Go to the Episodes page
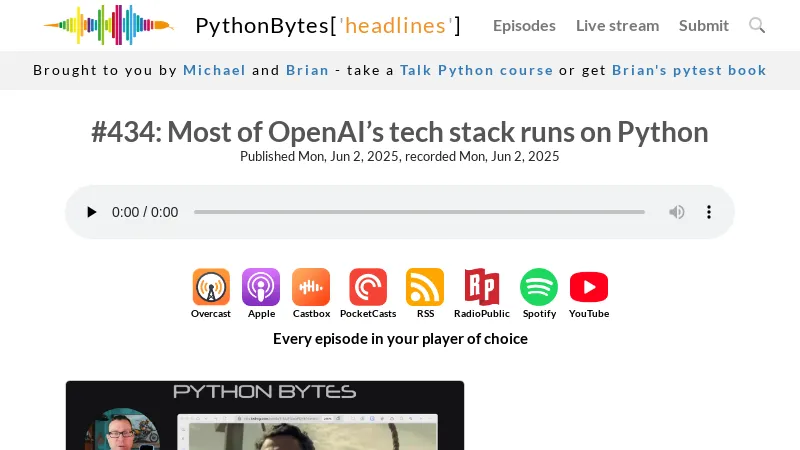 [524, 25]
